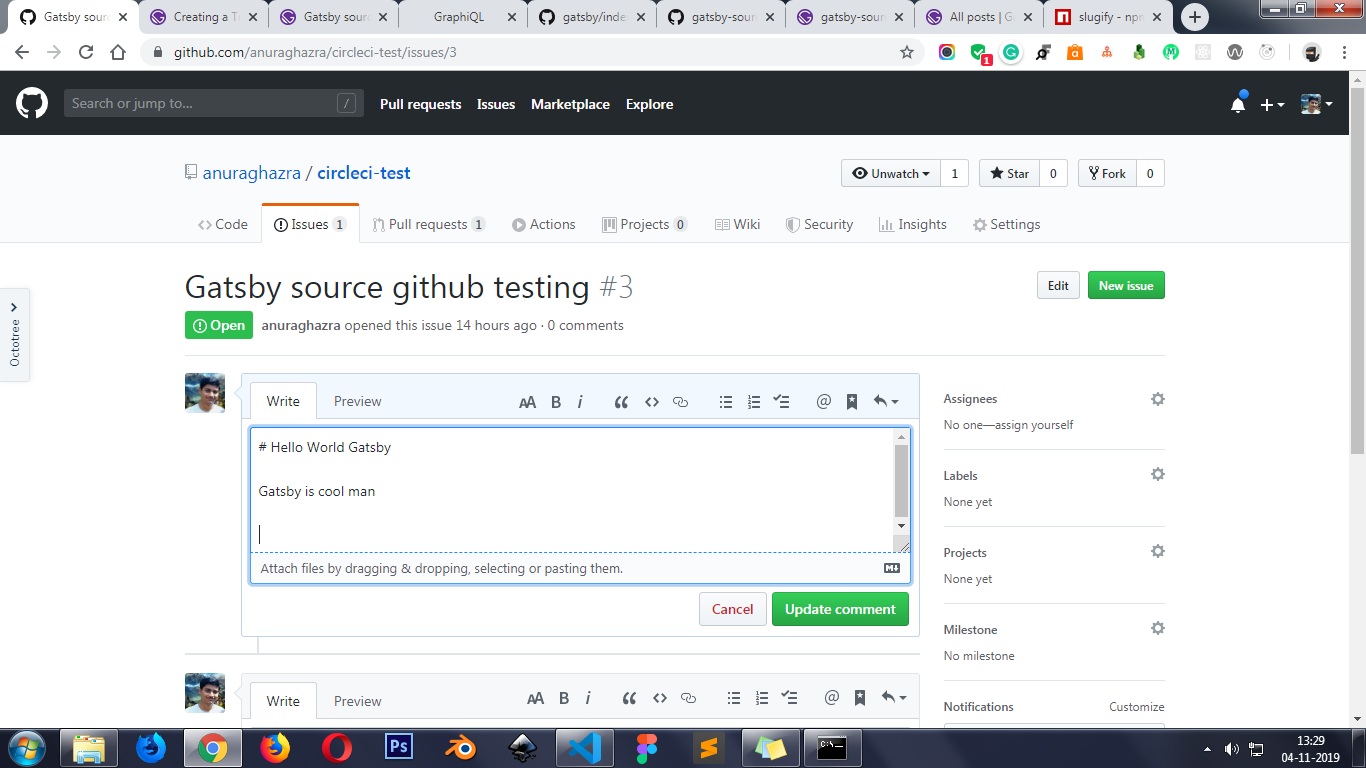
Task: Open the repo Projects tab
Action: (645, 224)
